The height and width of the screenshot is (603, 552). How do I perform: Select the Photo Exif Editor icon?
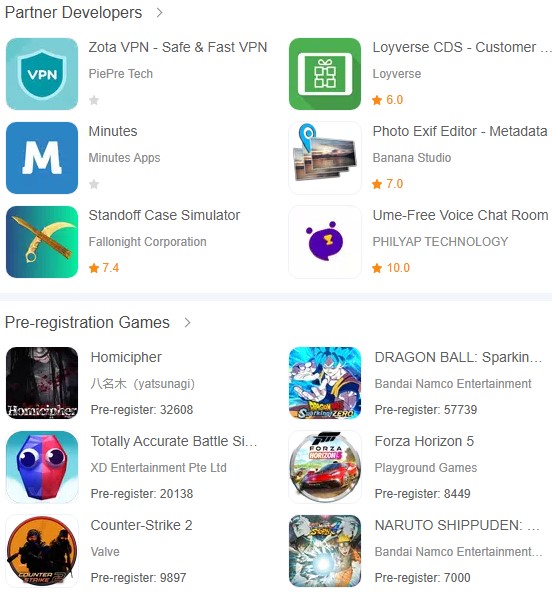click(x=325, y=158)
